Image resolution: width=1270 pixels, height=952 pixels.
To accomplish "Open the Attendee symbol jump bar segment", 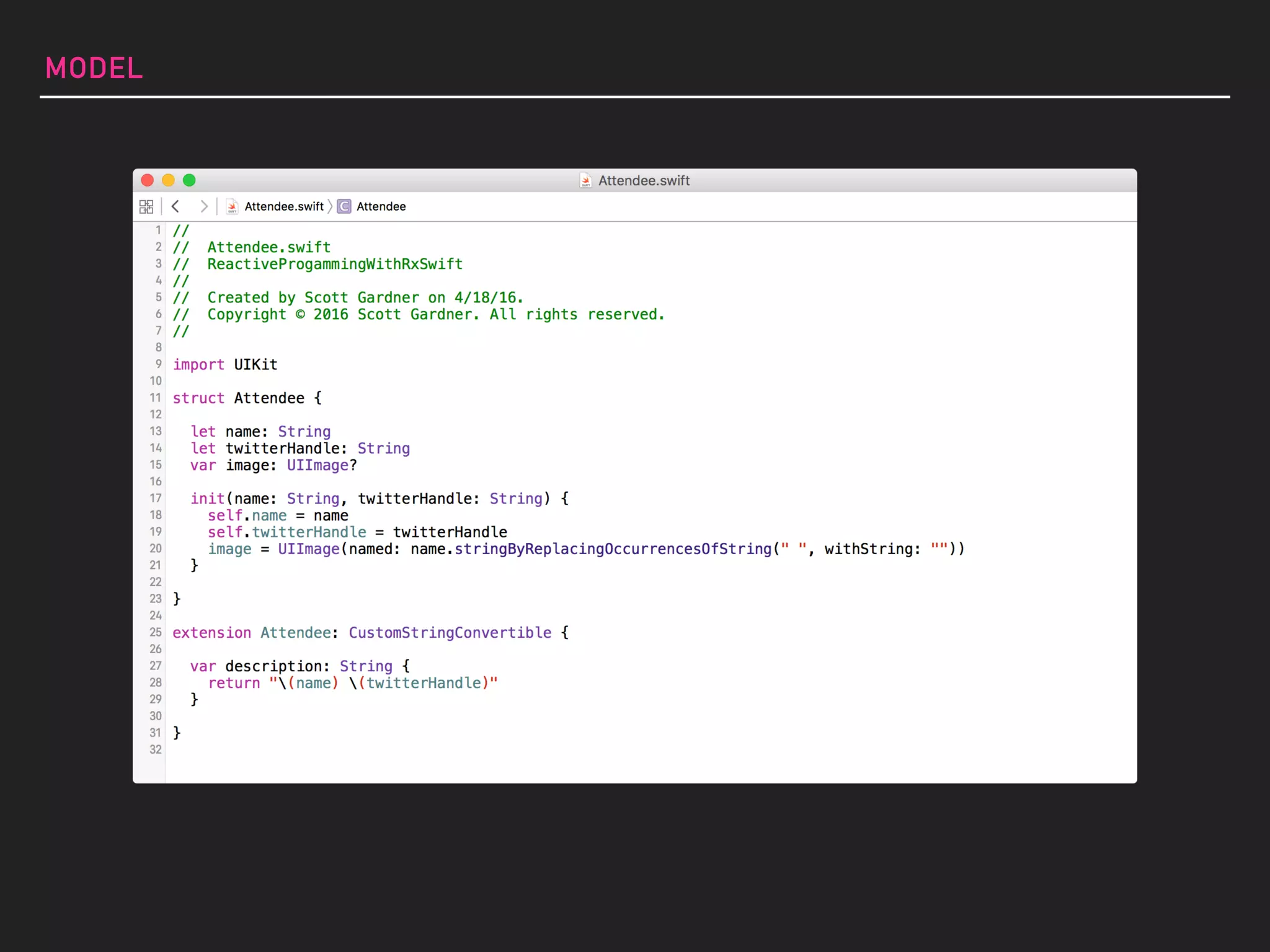I will click(x=381, y=206).
